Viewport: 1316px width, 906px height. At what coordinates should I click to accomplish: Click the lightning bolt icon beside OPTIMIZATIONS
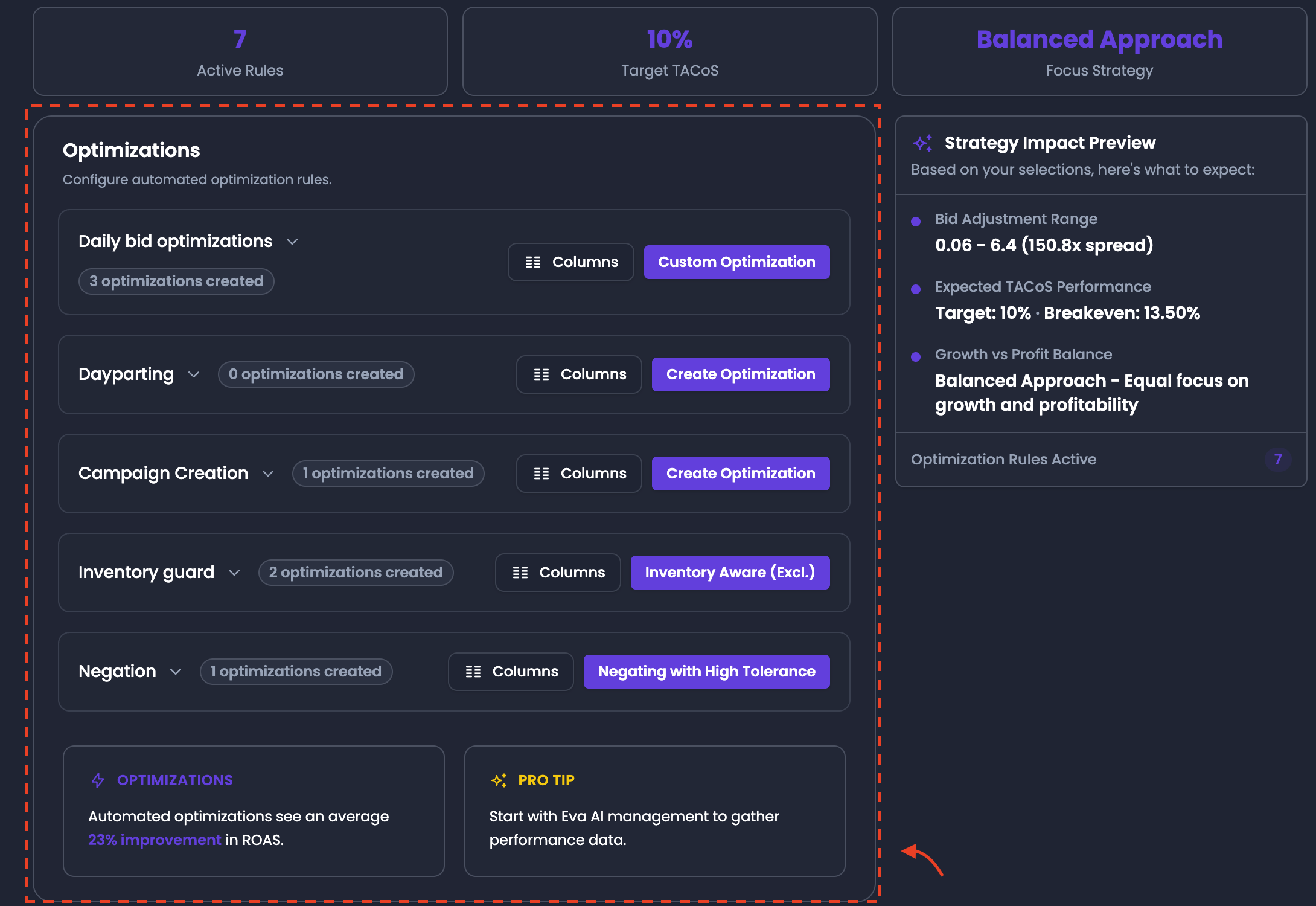coord(98,780)
